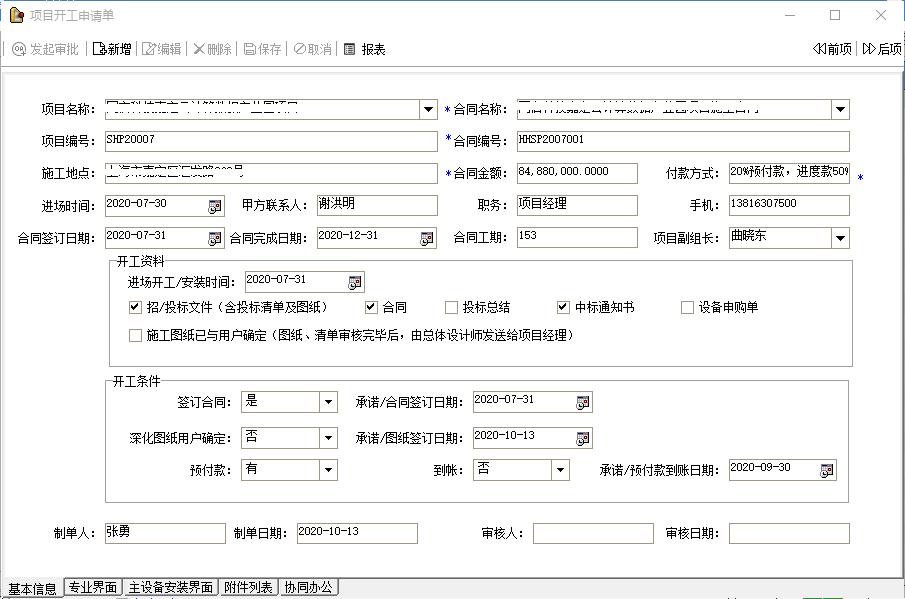
Task: Check the 设备申购单 checkbox
Action: click(x=687, y=308)
